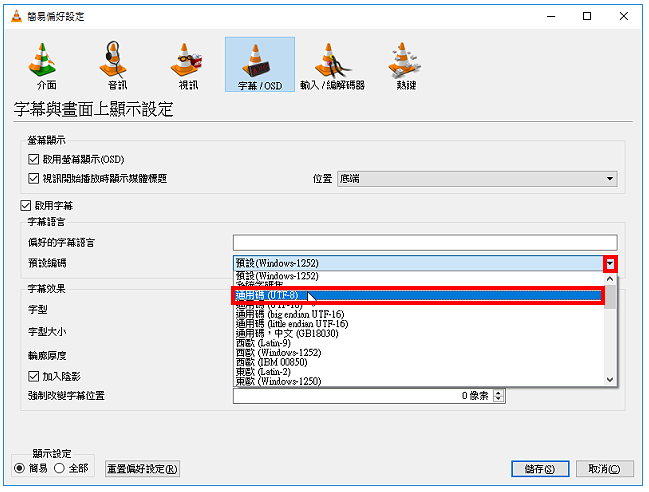Open the 輸入 / 編解碼器 preferences category

point(332,65)
